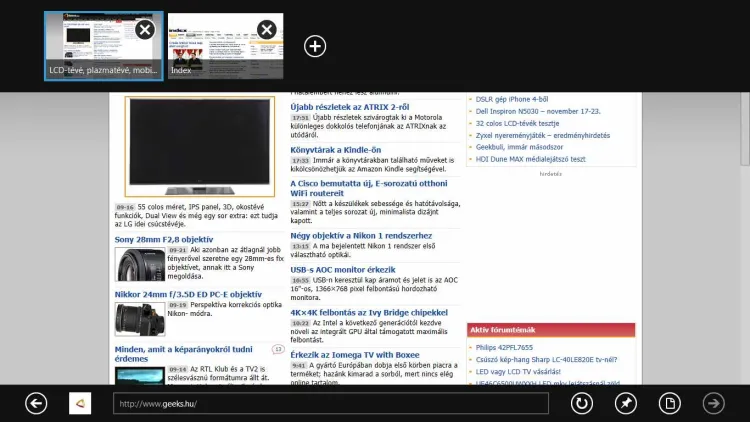Click the site favicon beside the address bar
The image size is (750, 422).
(80, 403)
